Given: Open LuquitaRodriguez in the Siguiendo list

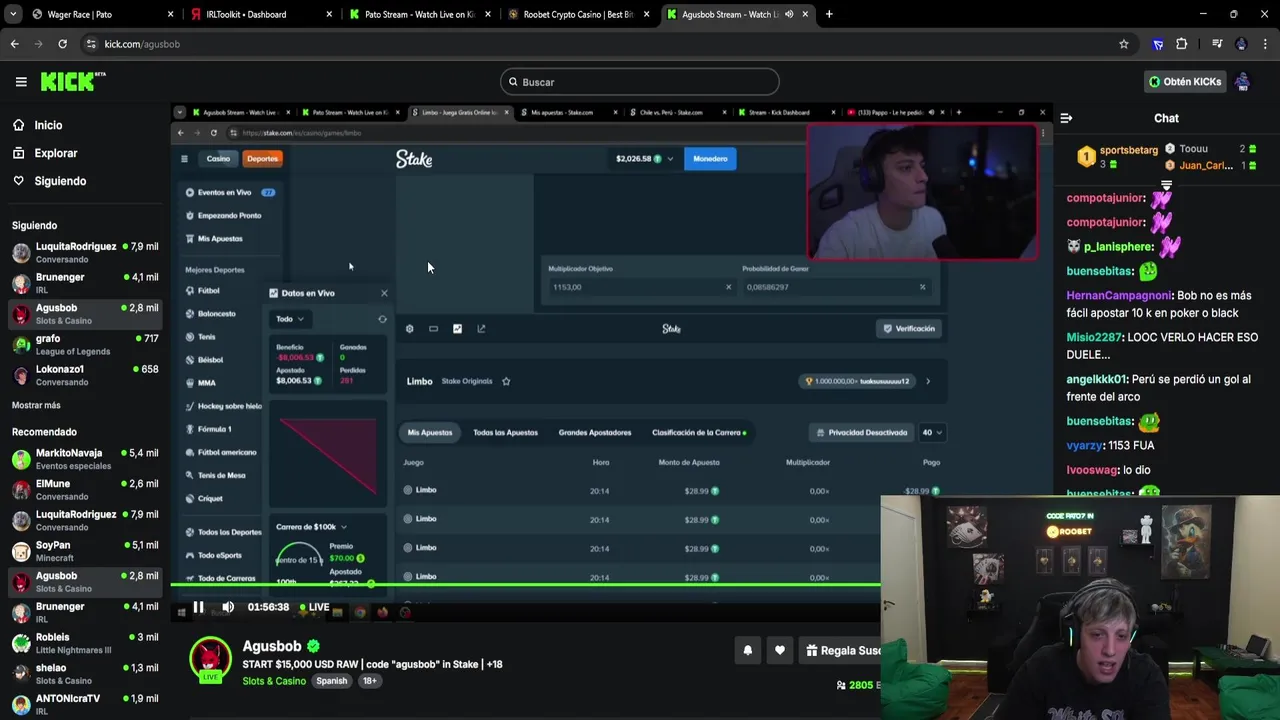Looking at the screenshot, I should [x=84, y=252].
